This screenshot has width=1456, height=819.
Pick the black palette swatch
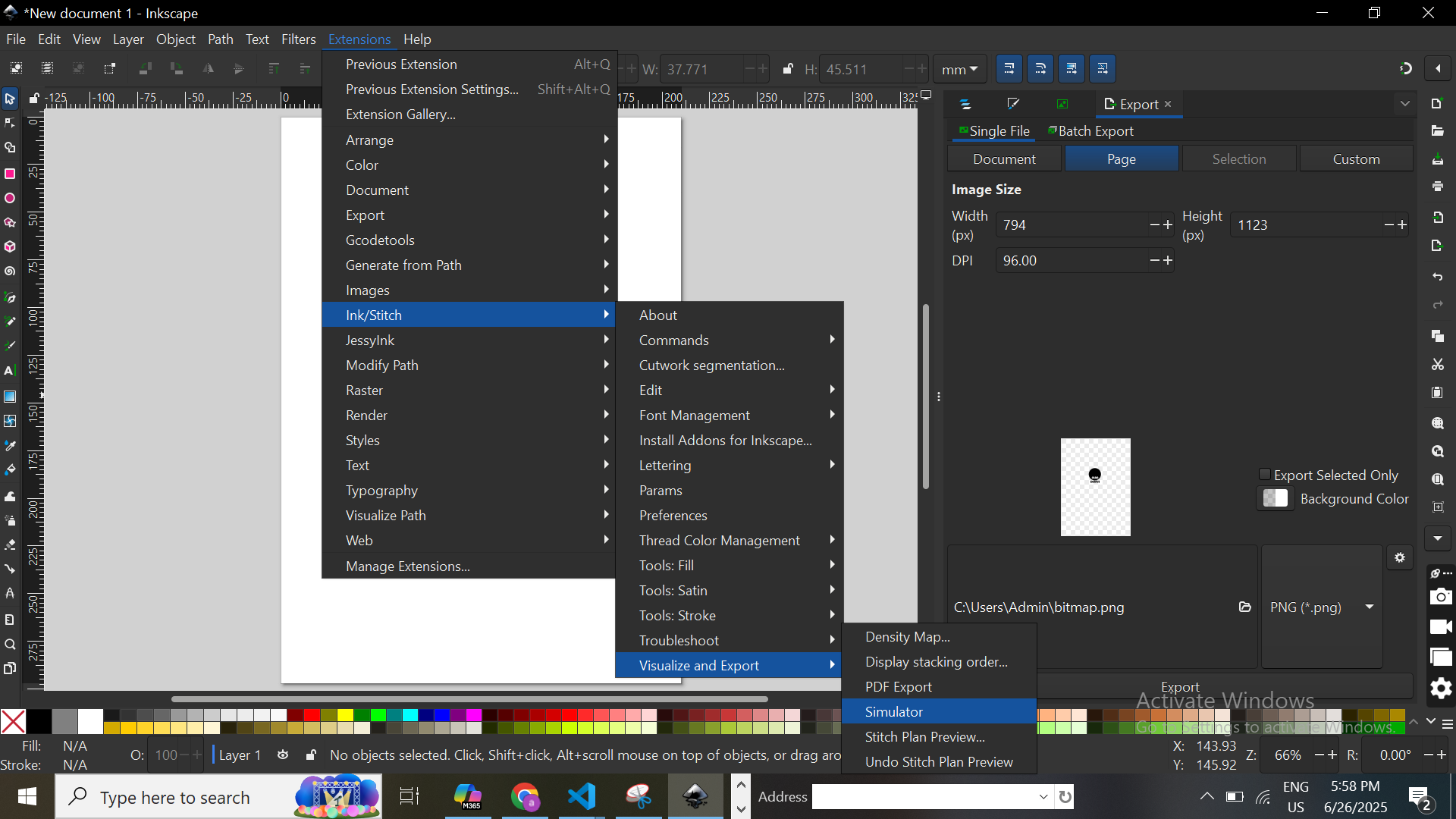39,721
